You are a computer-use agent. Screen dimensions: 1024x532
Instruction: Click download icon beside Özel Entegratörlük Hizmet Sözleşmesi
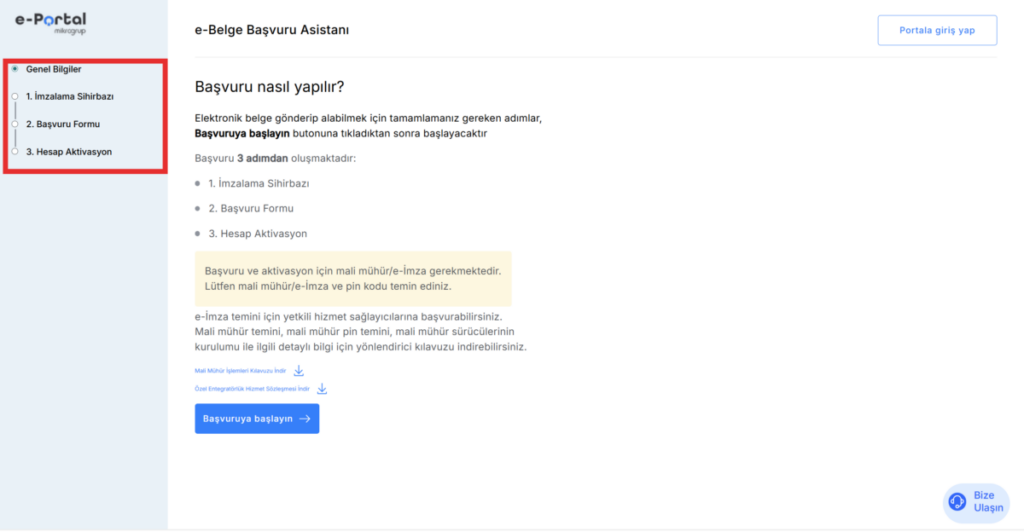coord(322,389)
